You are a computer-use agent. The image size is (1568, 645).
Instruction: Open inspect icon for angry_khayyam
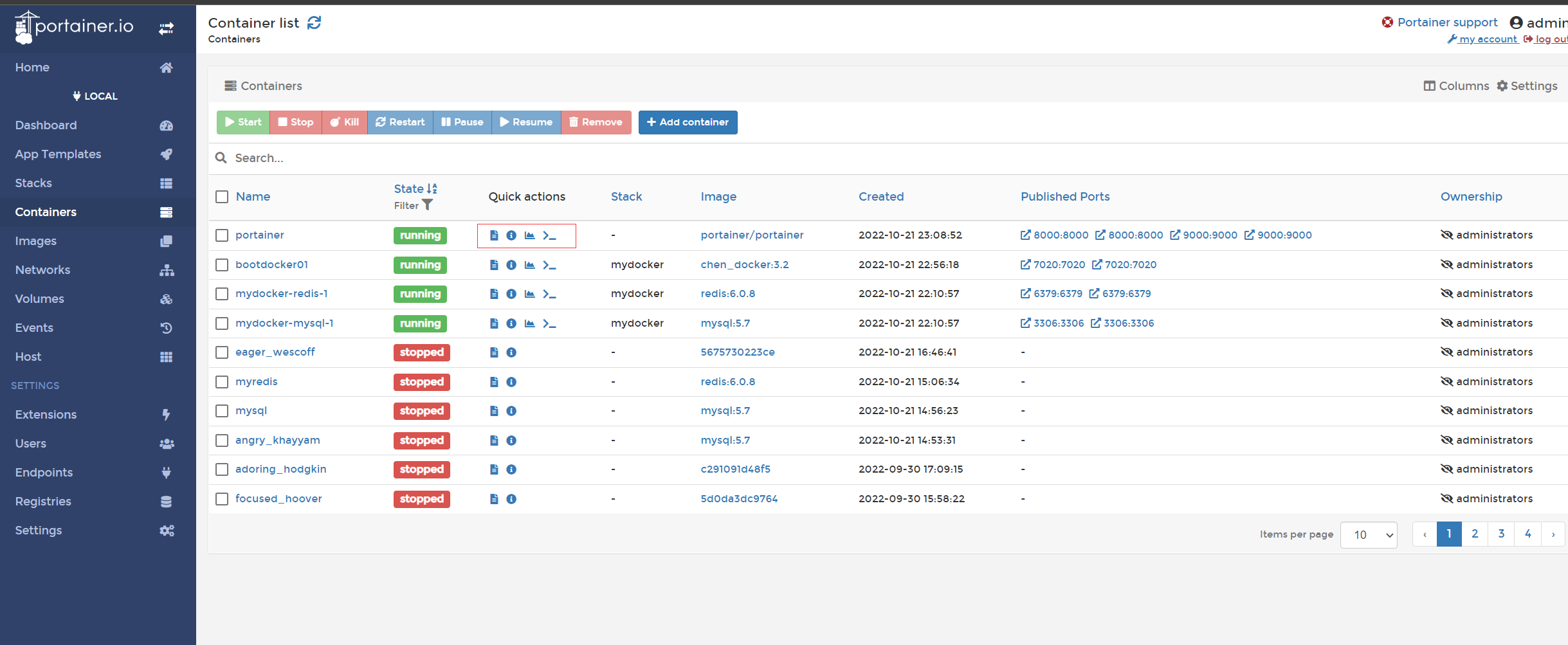tap(511, 441)
